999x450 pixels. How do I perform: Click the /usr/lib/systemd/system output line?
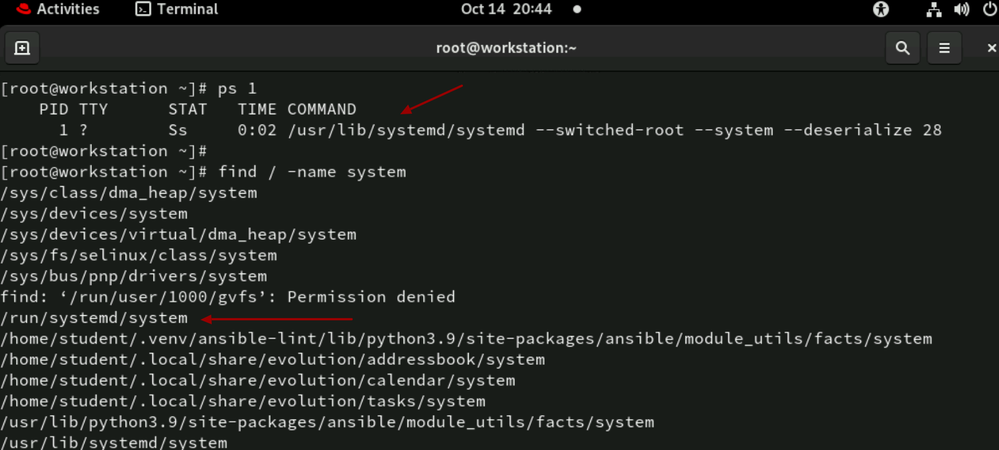(114, 442)
